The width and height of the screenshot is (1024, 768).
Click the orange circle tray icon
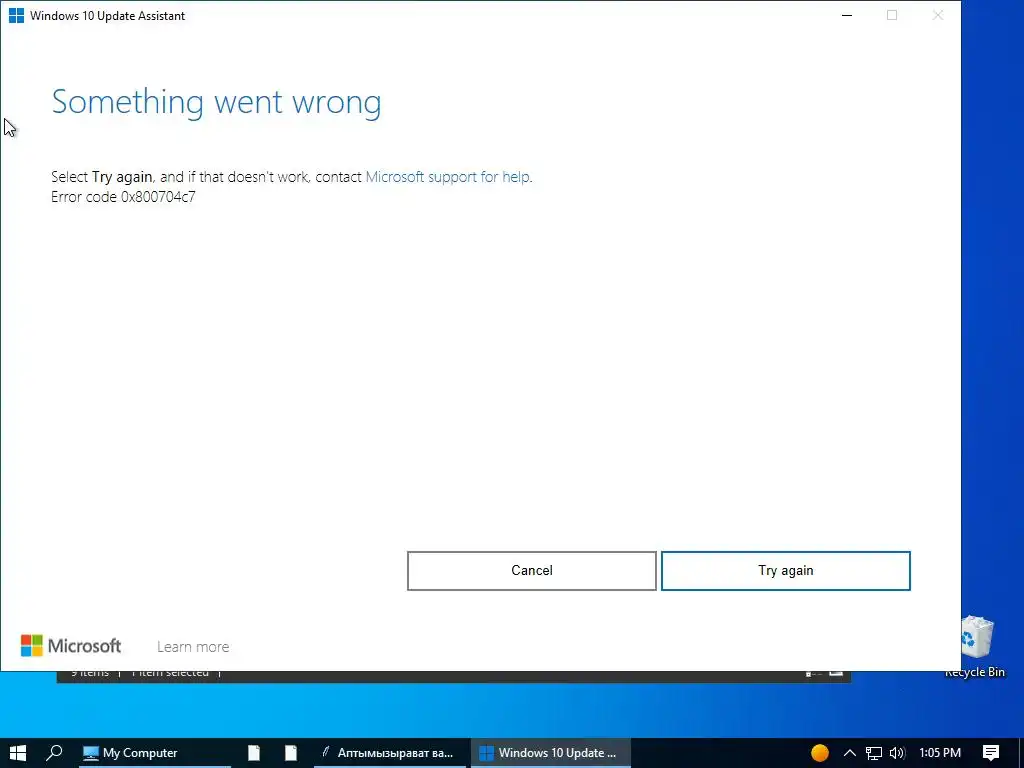coord(820,753)
